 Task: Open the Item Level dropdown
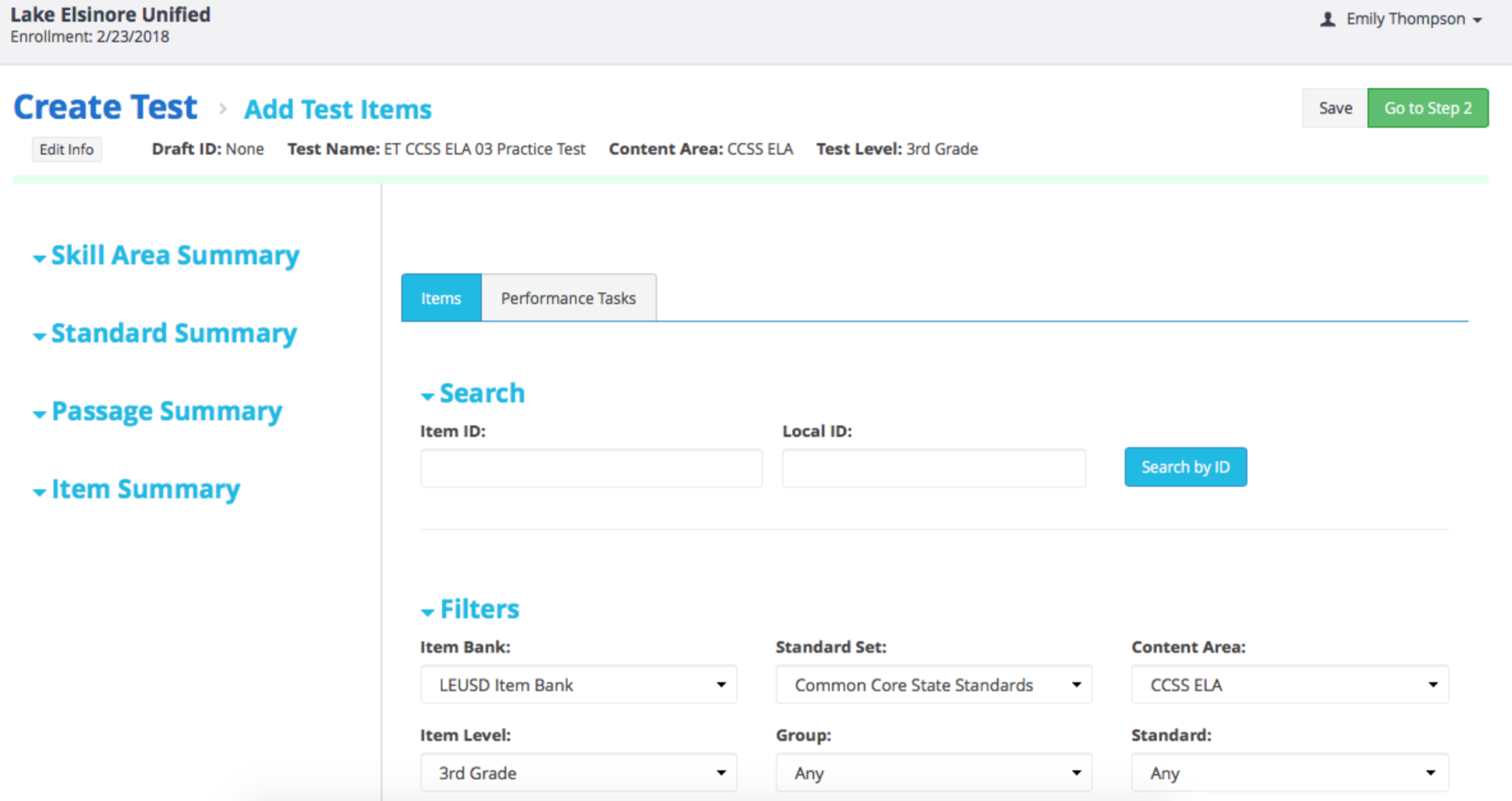pyautogui.click(x=578, y=773)
